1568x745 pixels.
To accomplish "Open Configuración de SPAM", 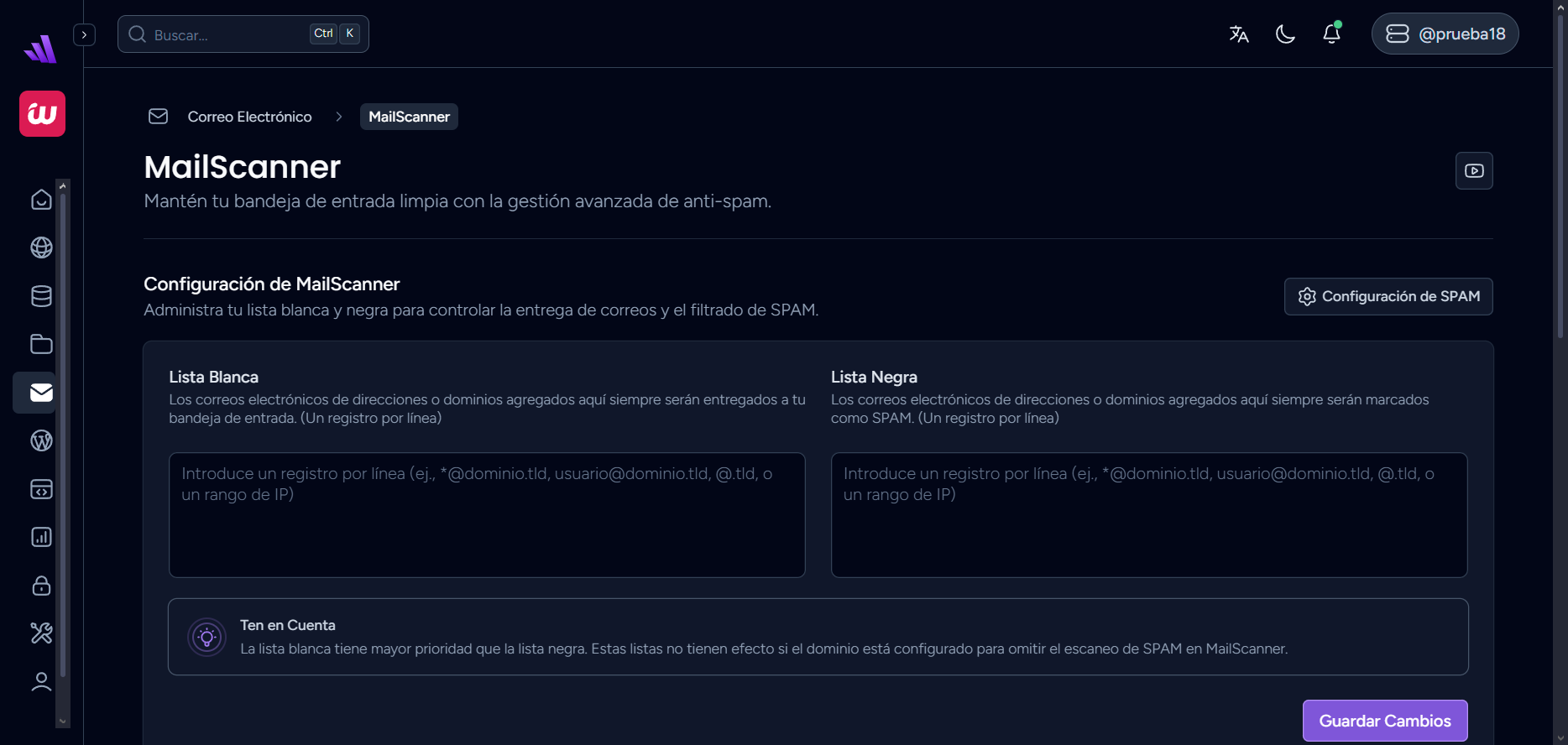I will [x=1388, y=296].
